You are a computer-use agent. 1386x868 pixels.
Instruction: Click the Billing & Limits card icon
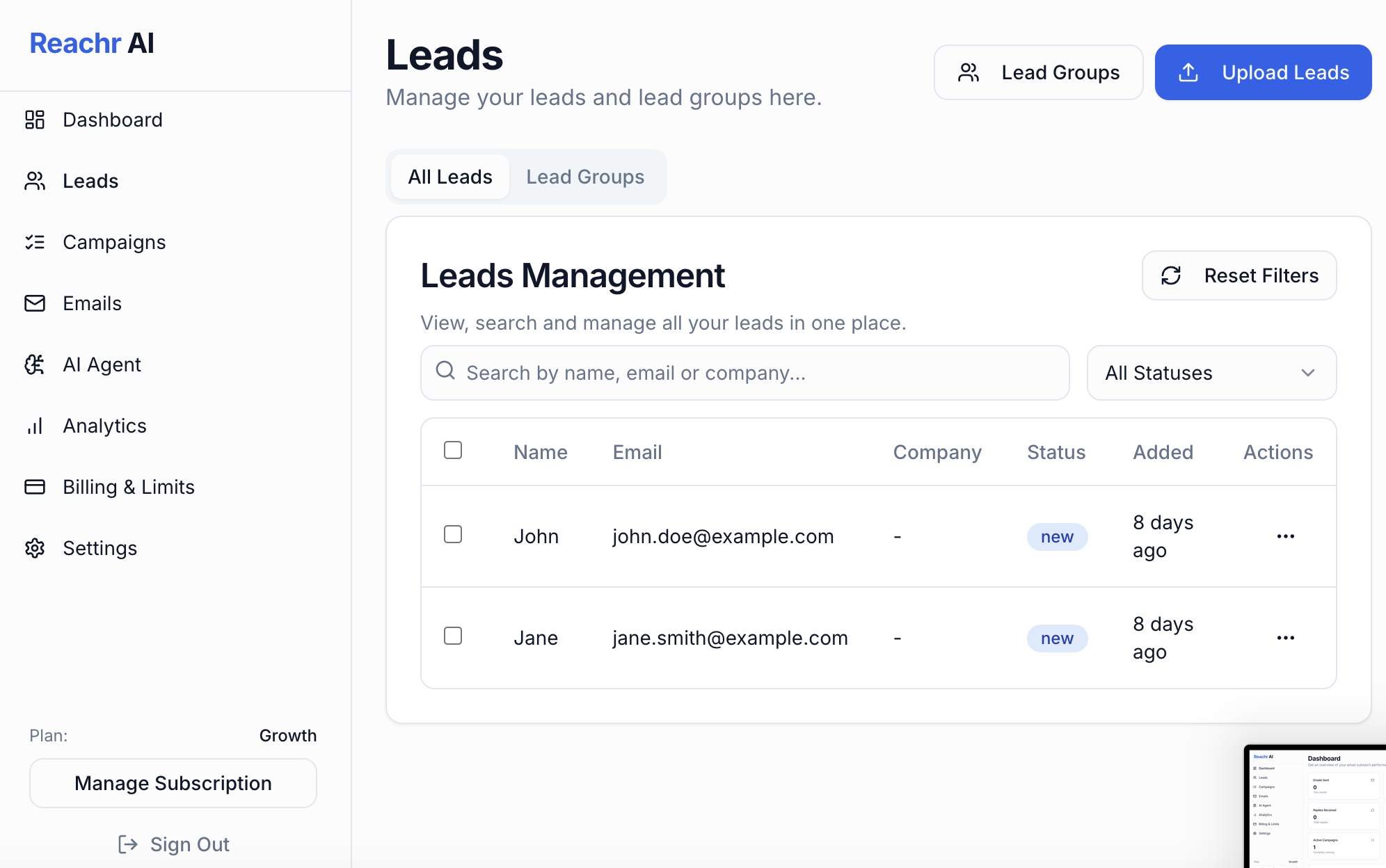pos(35,487)
